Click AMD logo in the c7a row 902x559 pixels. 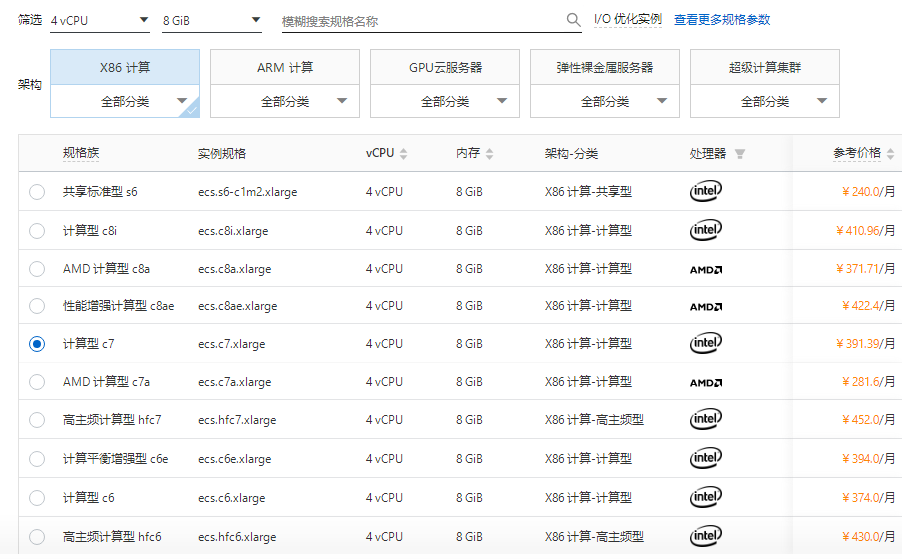(705, 382)
